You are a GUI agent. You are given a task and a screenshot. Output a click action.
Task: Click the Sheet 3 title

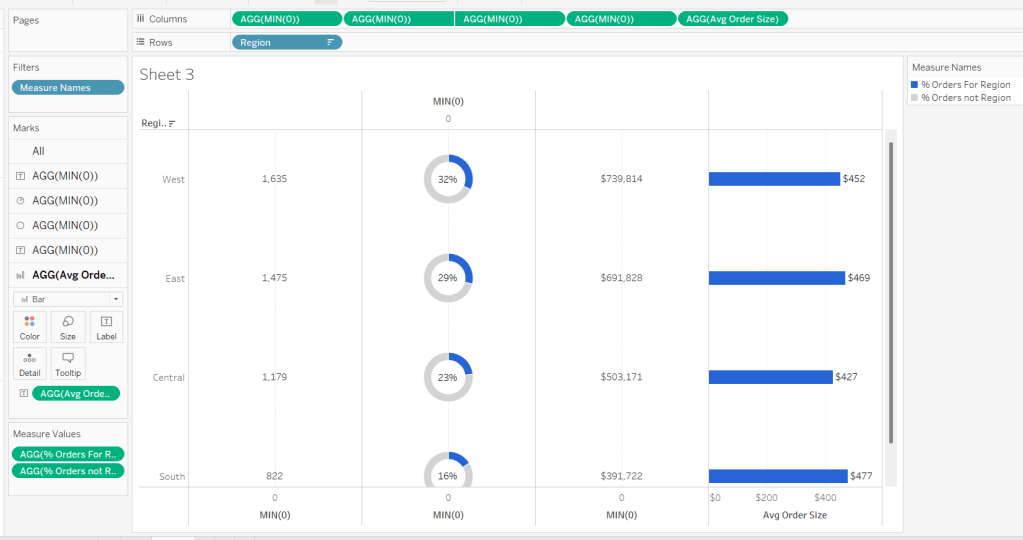coord(166,74)
